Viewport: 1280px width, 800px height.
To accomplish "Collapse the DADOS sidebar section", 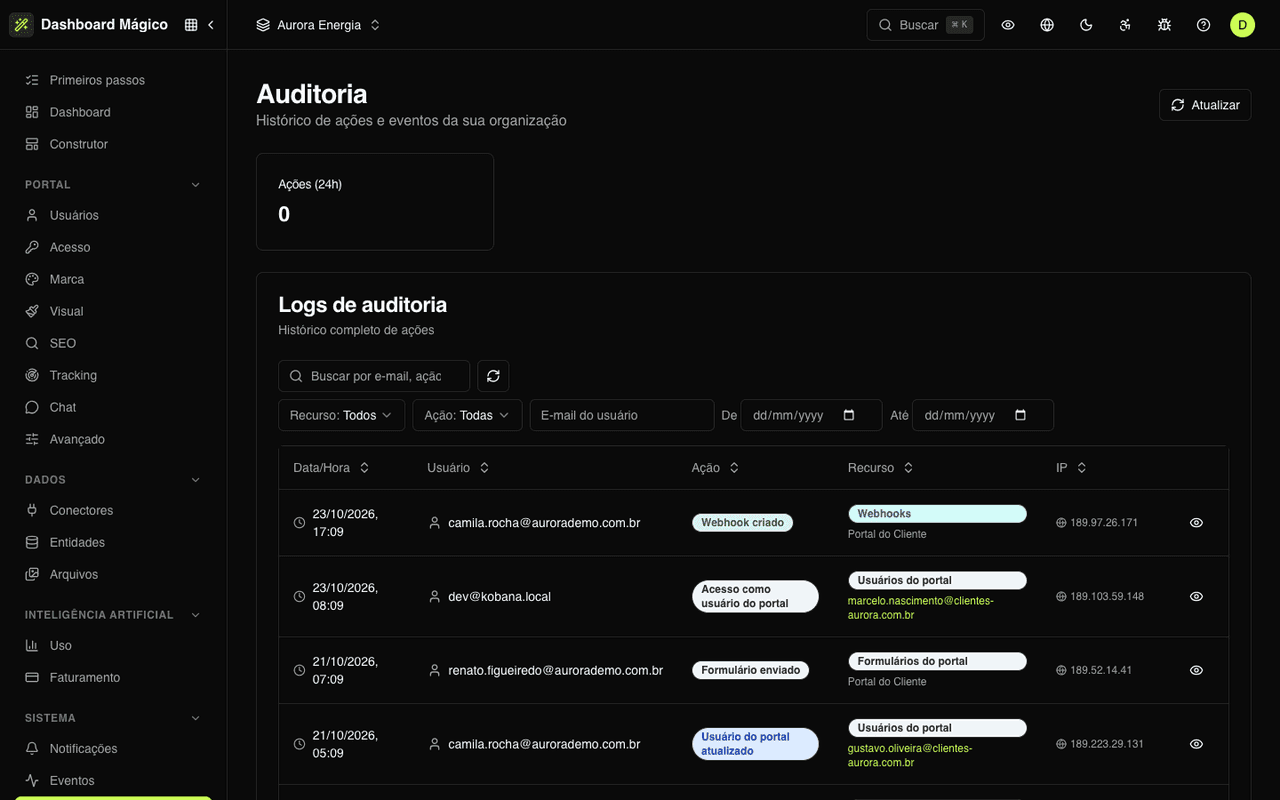I will (113, 480).
